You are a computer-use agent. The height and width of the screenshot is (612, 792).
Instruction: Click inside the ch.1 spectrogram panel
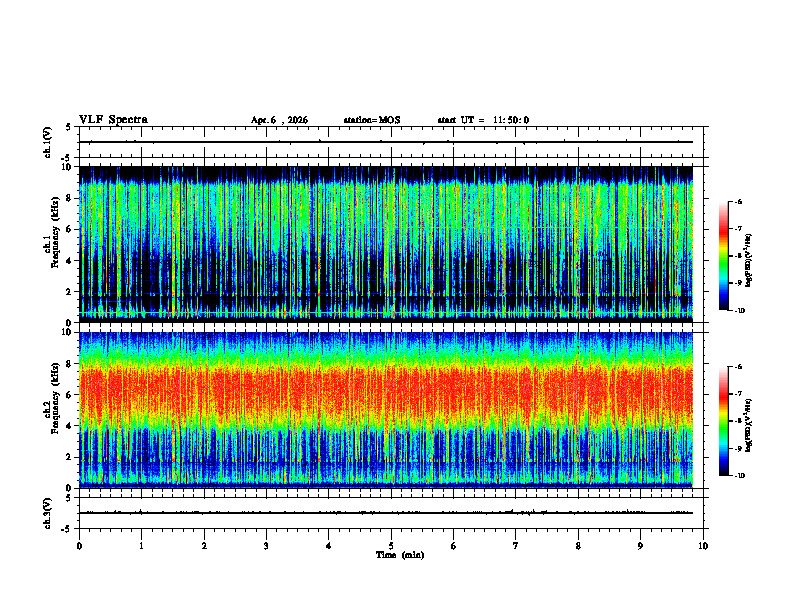[x=386, y=244]
